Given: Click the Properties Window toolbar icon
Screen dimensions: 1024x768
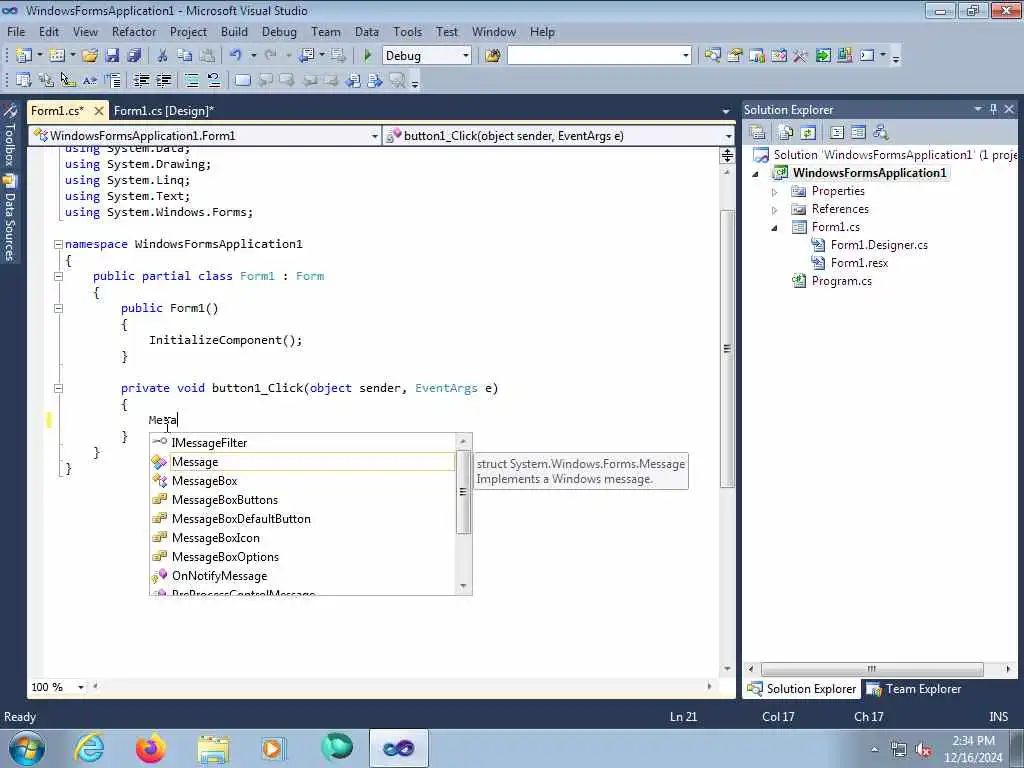Looking at the screenshot, I should (735, 56).
